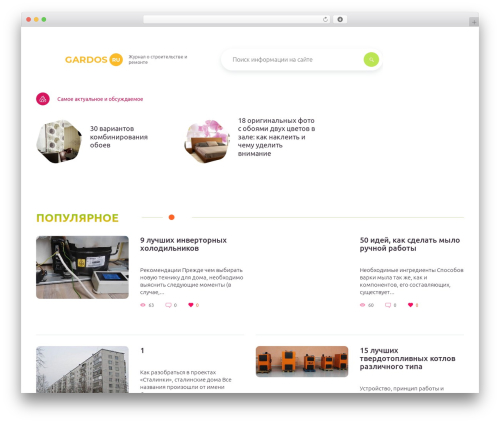The height and width of the screenshot is (423, 500).
Task: Open '15 лучших твердотопливных котлов' article
Action: pyautogui.click(x=408, y=359)
